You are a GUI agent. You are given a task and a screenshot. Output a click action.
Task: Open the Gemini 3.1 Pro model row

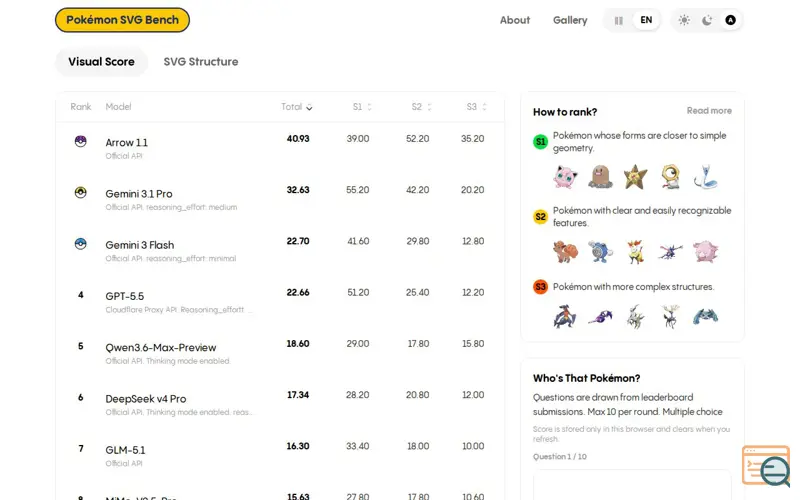[280, 199]
